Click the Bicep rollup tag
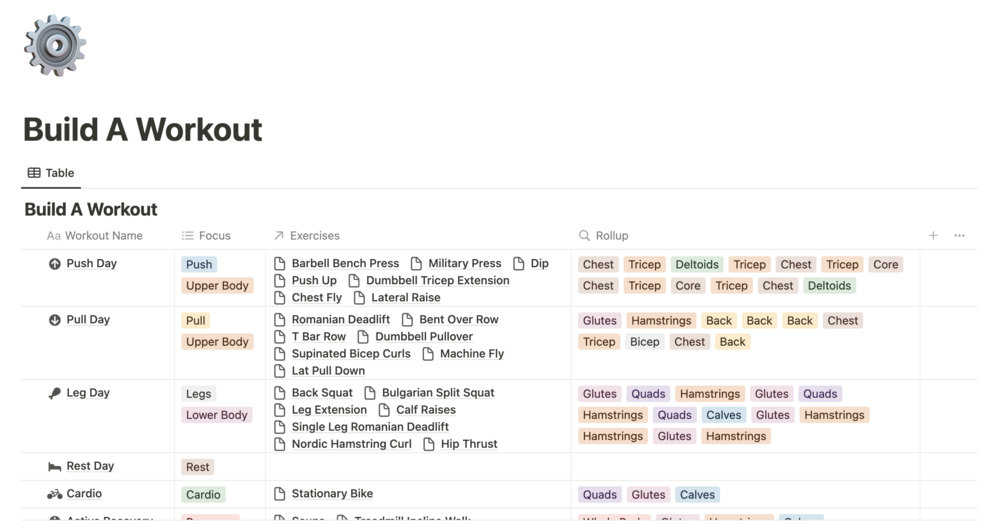 coord(644,342)
